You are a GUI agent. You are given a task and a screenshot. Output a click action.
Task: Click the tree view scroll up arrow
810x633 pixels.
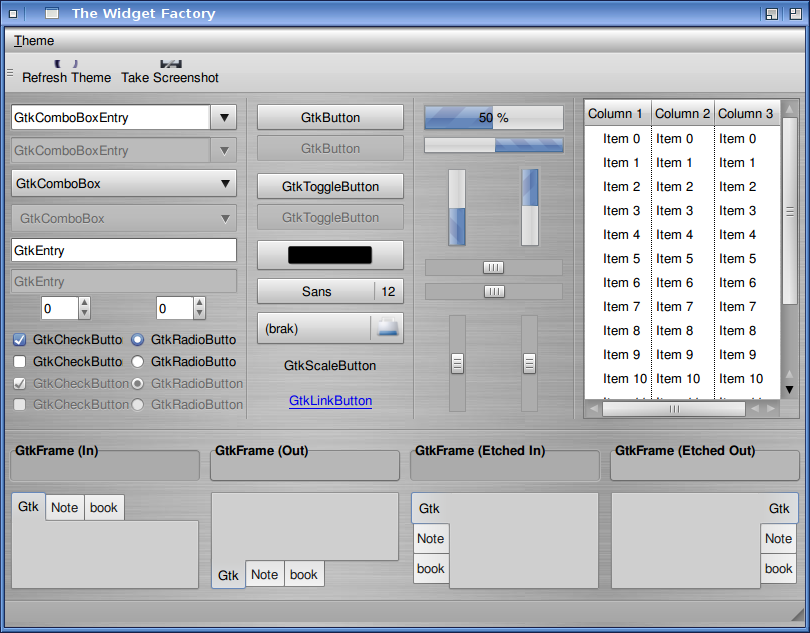789,109
